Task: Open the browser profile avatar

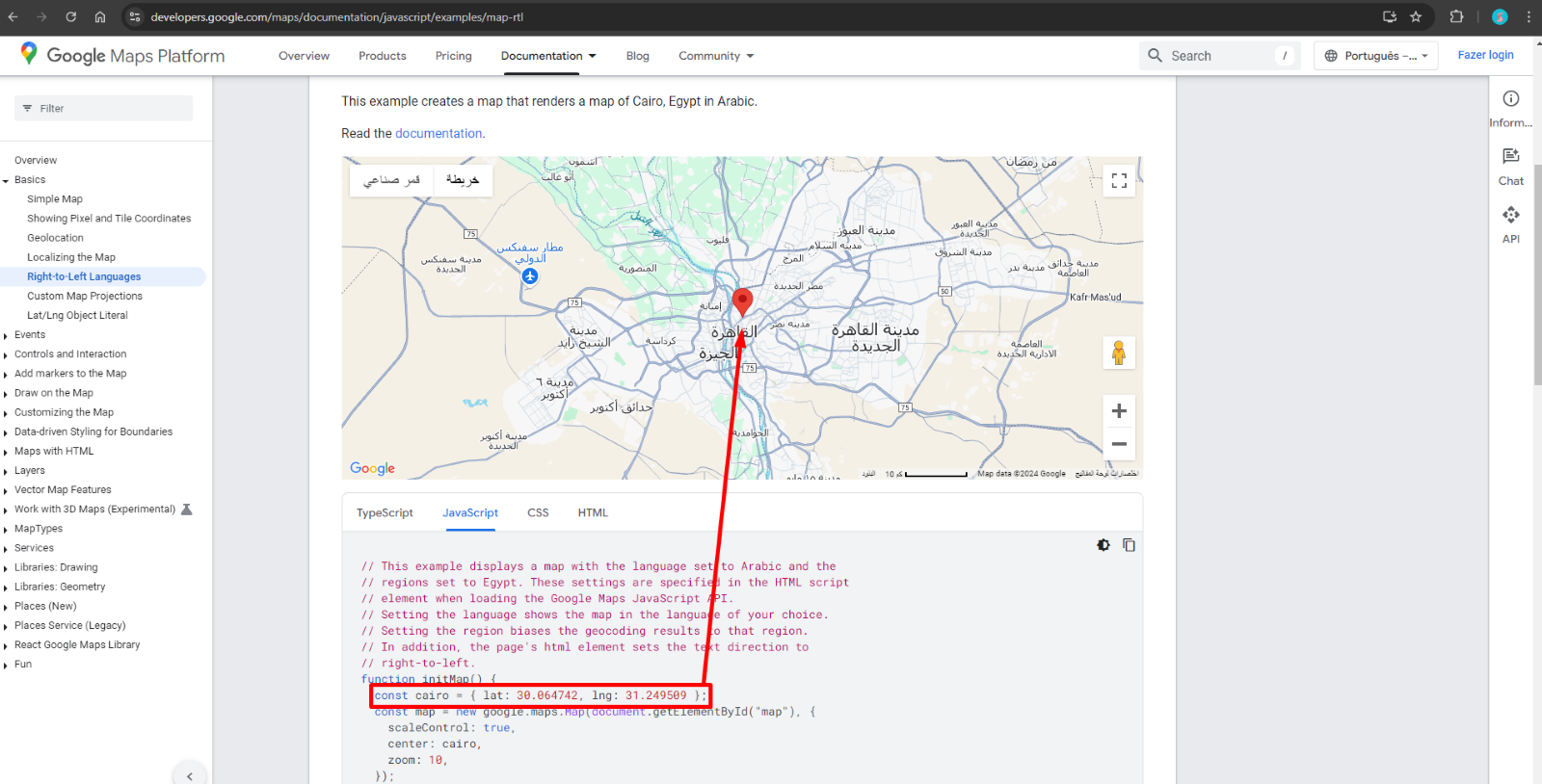Action: click(1500, 16)
